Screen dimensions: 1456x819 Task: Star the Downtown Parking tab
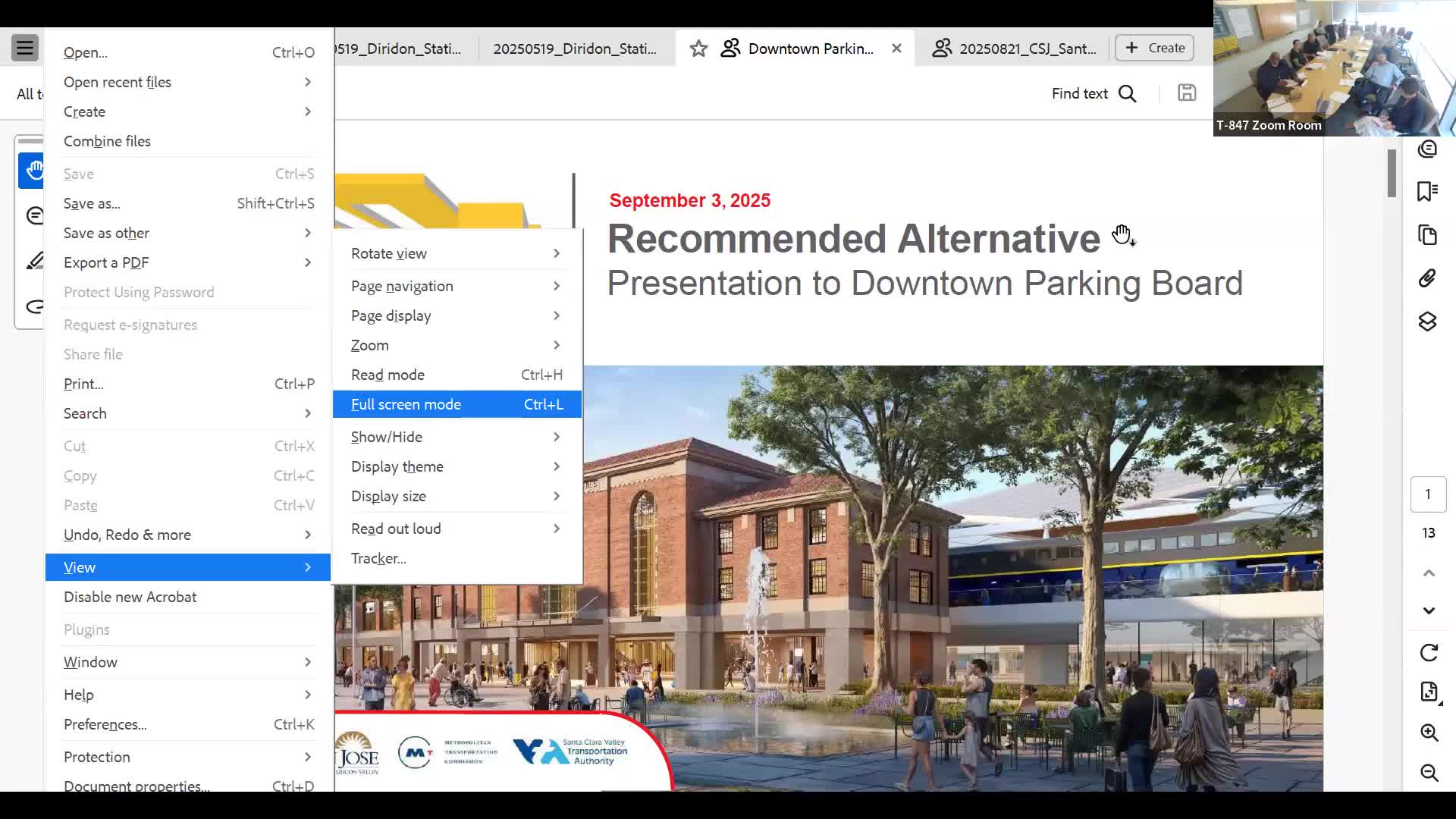(698, 49)
